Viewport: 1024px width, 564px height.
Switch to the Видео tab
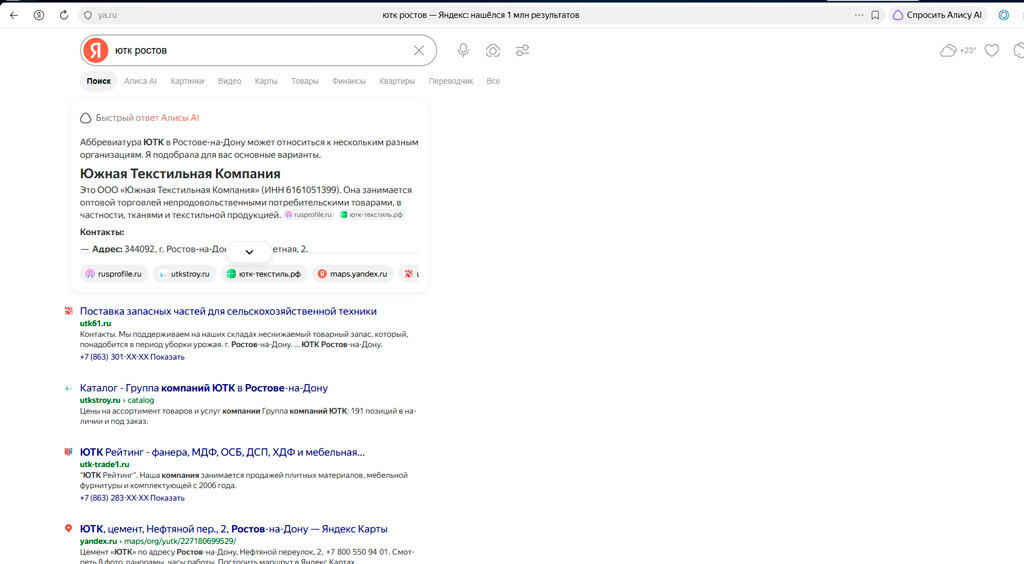coord(229,81)
